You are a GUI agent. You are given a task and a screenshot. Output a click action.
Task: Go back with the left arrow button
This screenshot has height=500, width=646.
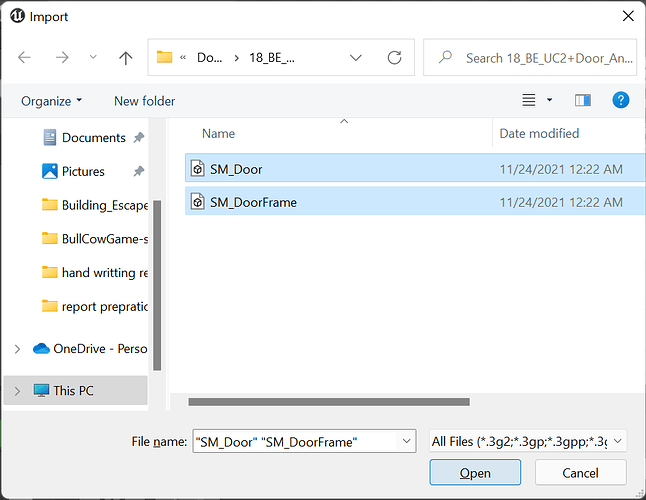pos(24,57)
